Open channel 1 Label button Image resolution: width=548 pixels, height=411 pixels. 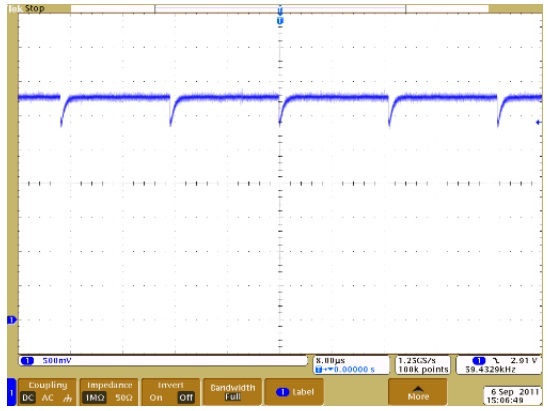[x=294, y=392]
